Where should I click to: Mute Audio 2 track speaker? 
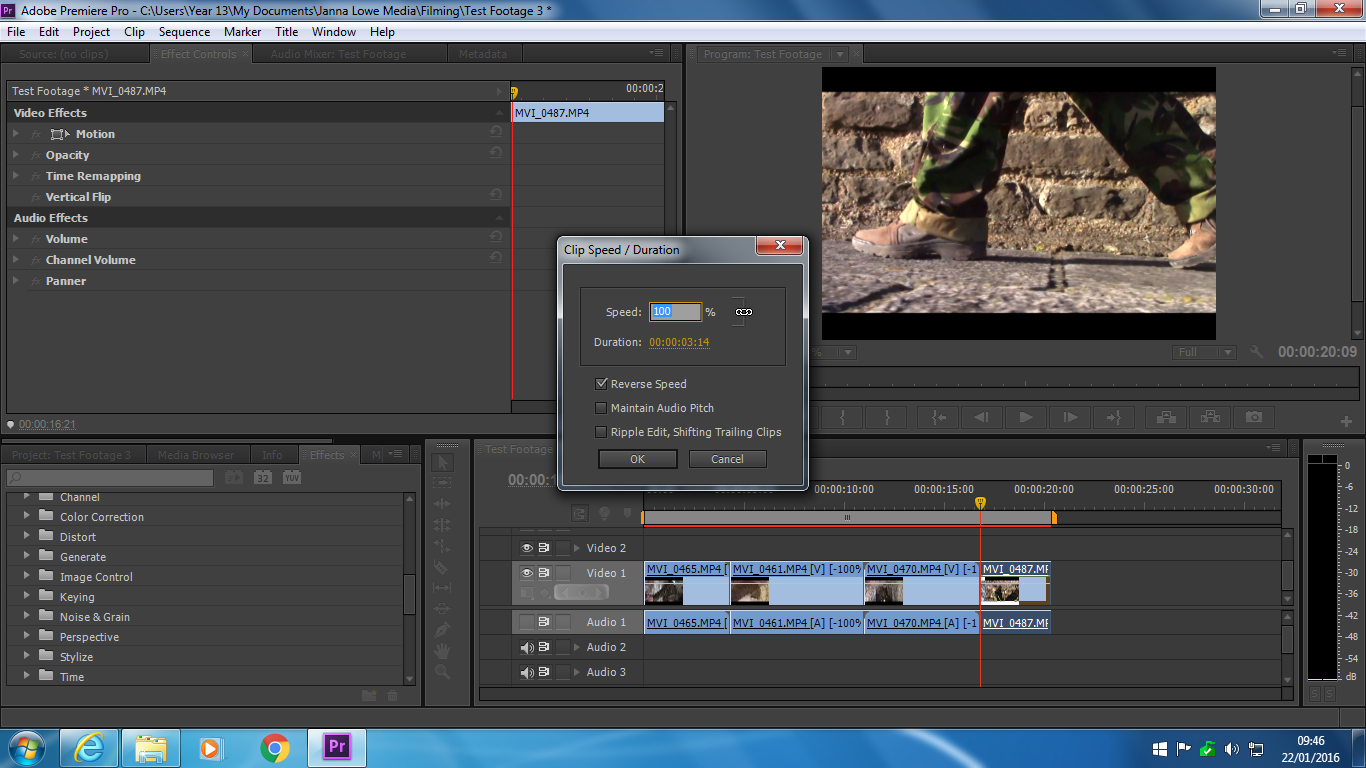pyautogui.click(x=527, y=647)
